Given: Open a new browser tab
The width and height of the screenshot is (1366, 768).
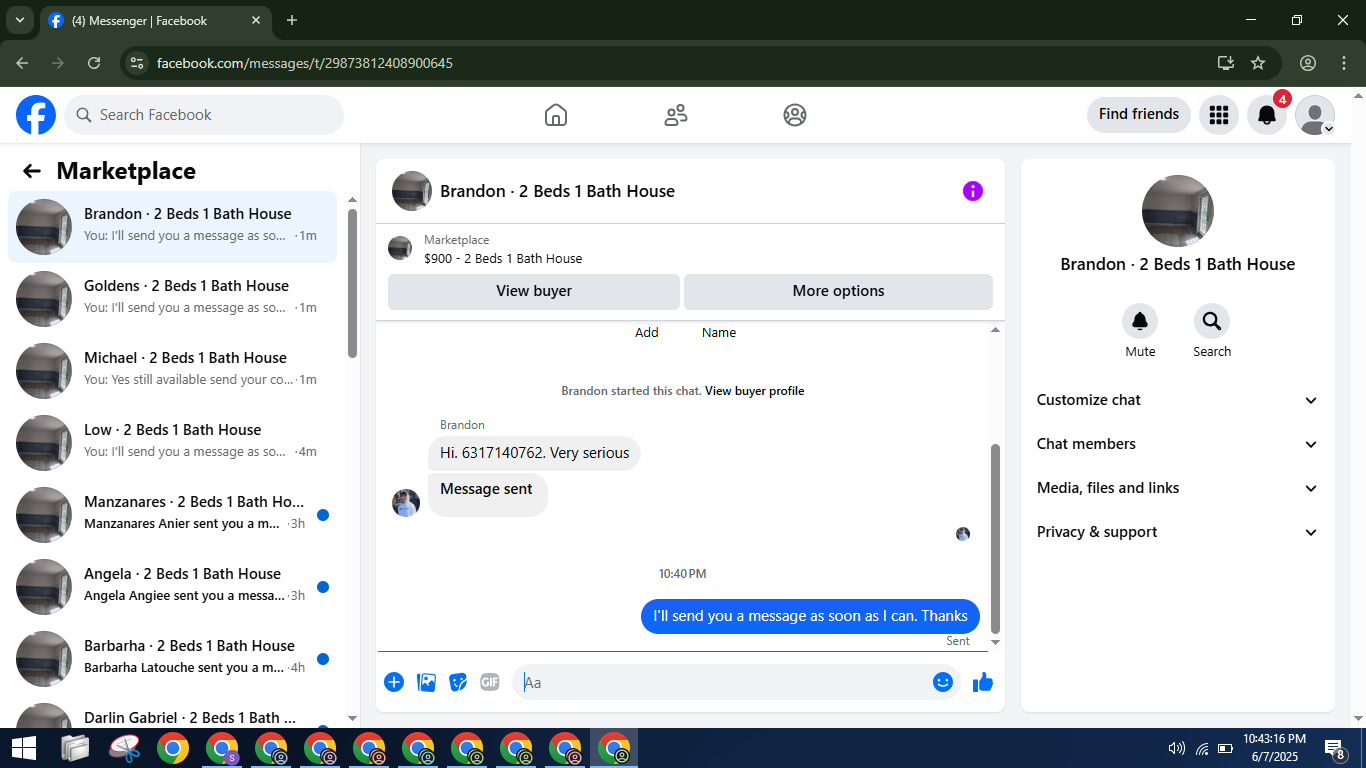Looking at the screenshot, I should (292, 20).
